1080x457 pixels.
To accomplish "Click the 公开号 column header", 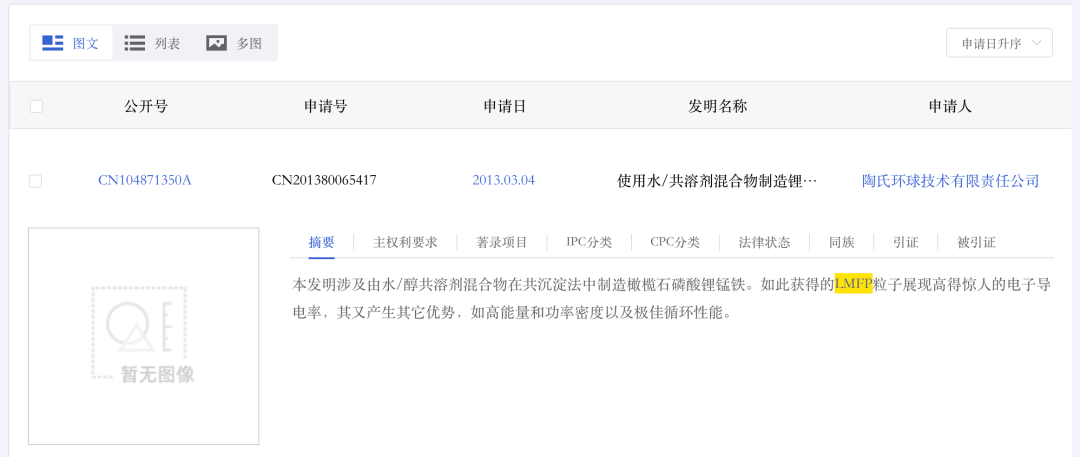I will click(x=146, y=106).
